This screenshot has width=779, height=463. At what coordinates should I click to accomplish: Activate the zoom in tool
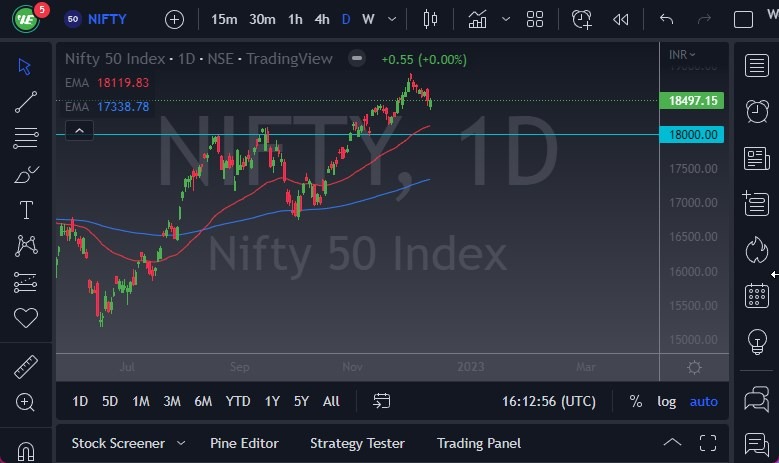click(25, 402)
